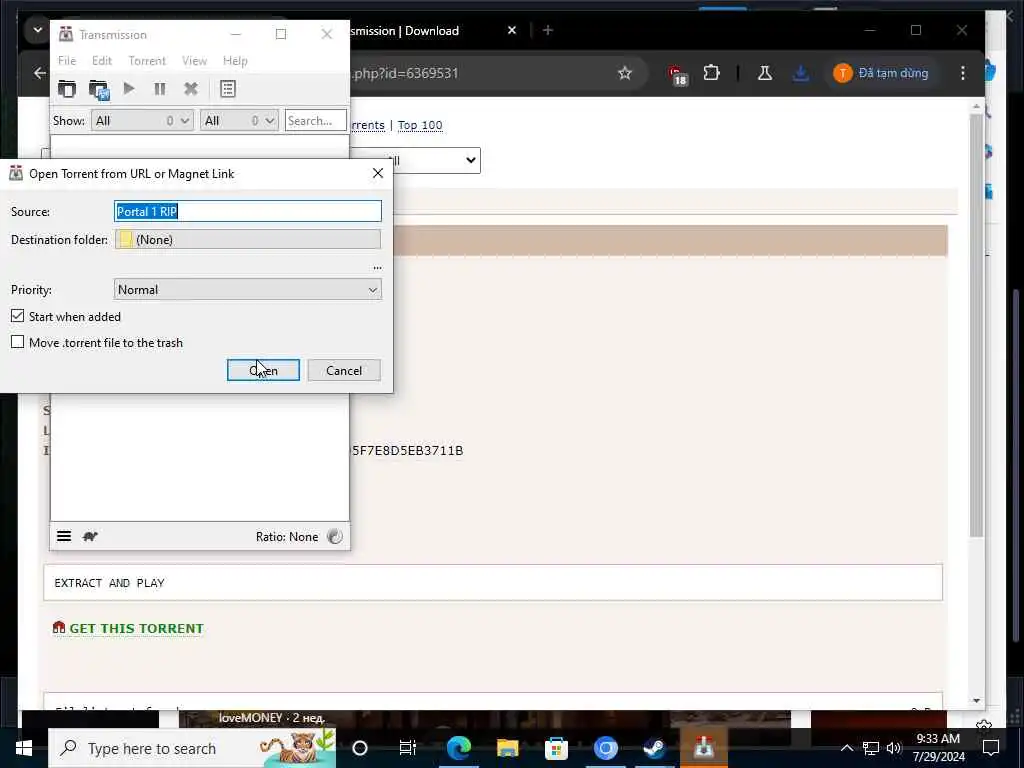The image size is (1024, 768).
Task: Click the Cortana circle icon on taskbar
Action: (360, 748)
